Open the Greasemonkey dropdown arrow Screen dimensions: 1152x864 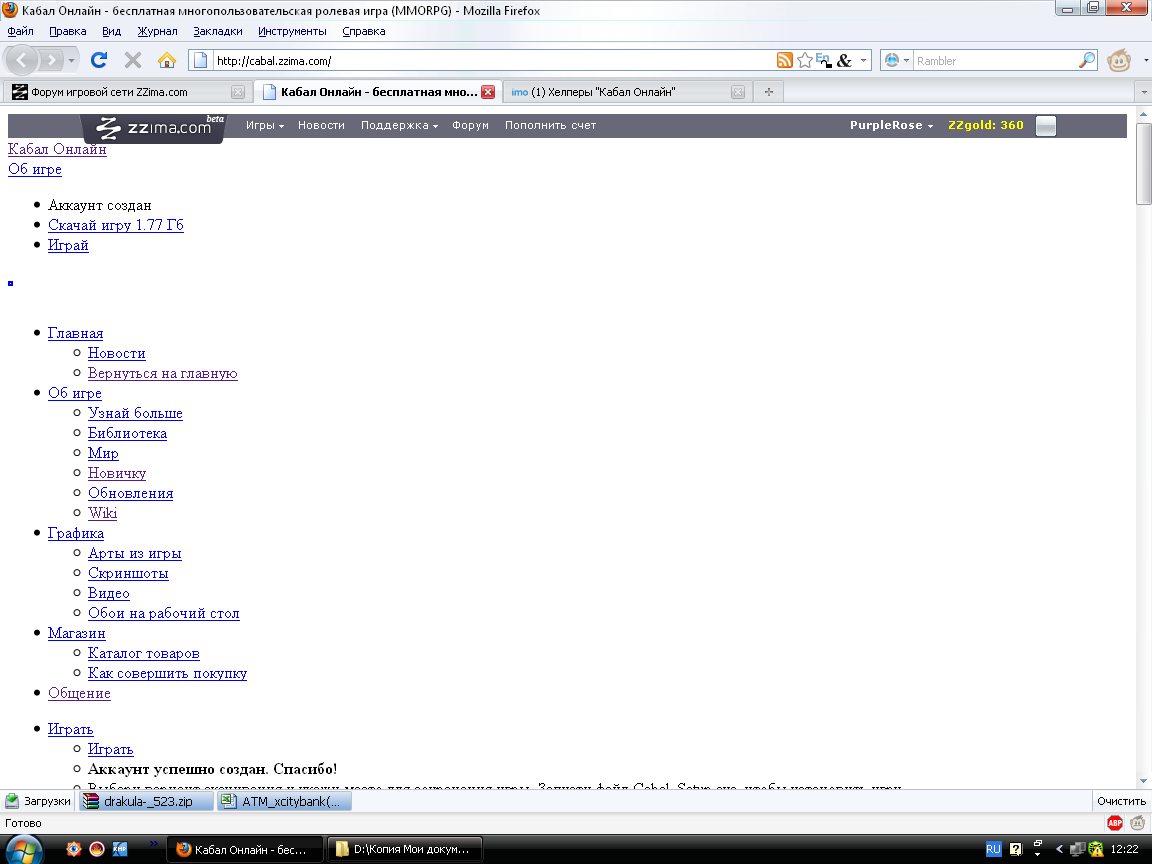point(1145,60)
